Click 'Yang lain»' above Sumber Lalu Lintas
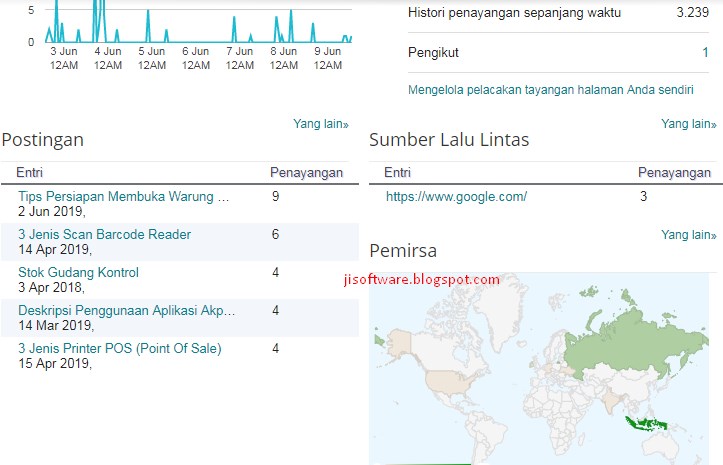The width and height of the screenshot is (723, 465). coord(689,124)
